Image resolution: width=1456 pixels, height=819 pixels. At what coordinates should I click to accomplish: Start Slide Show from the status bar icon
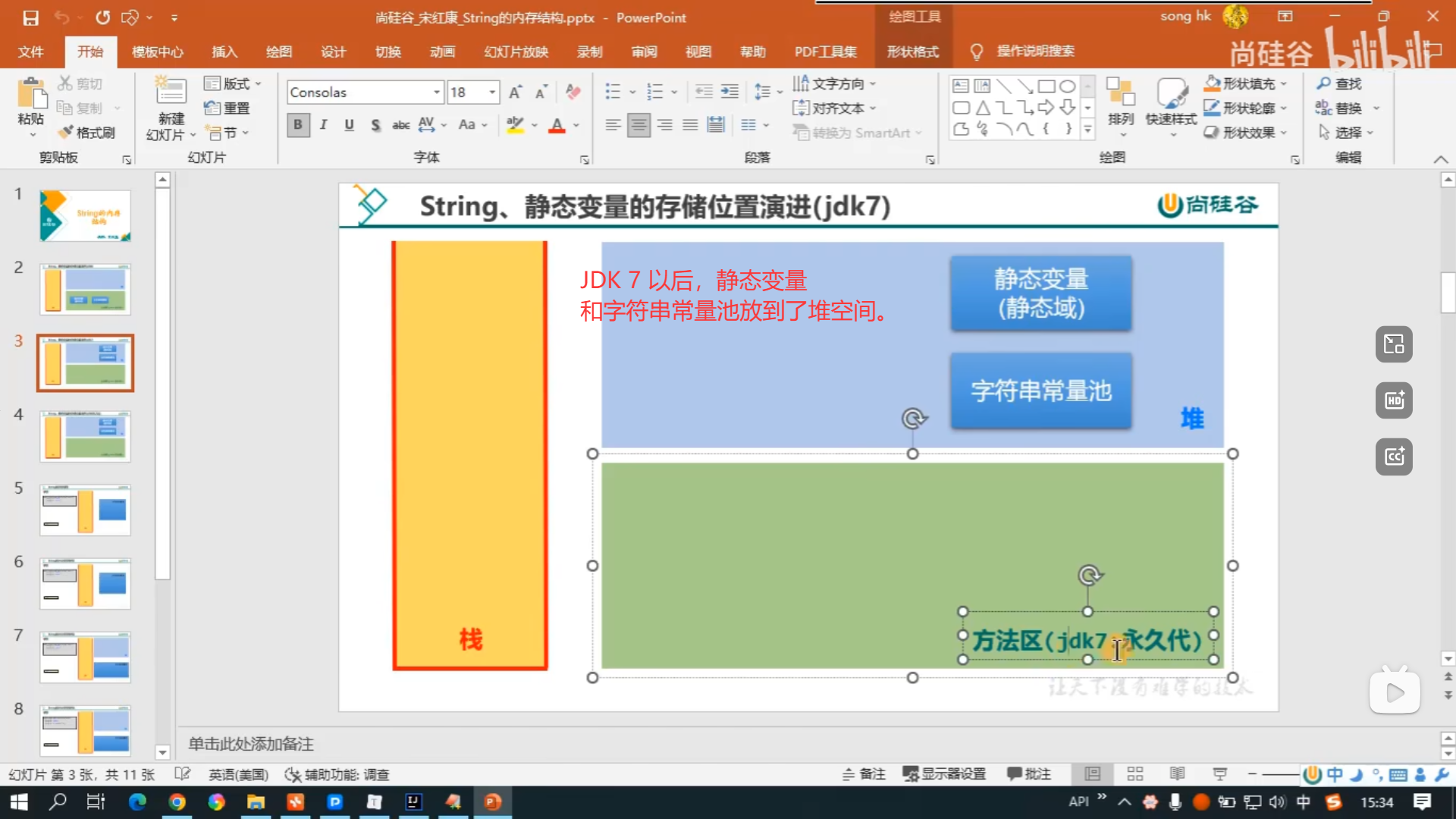(1219, 773)
